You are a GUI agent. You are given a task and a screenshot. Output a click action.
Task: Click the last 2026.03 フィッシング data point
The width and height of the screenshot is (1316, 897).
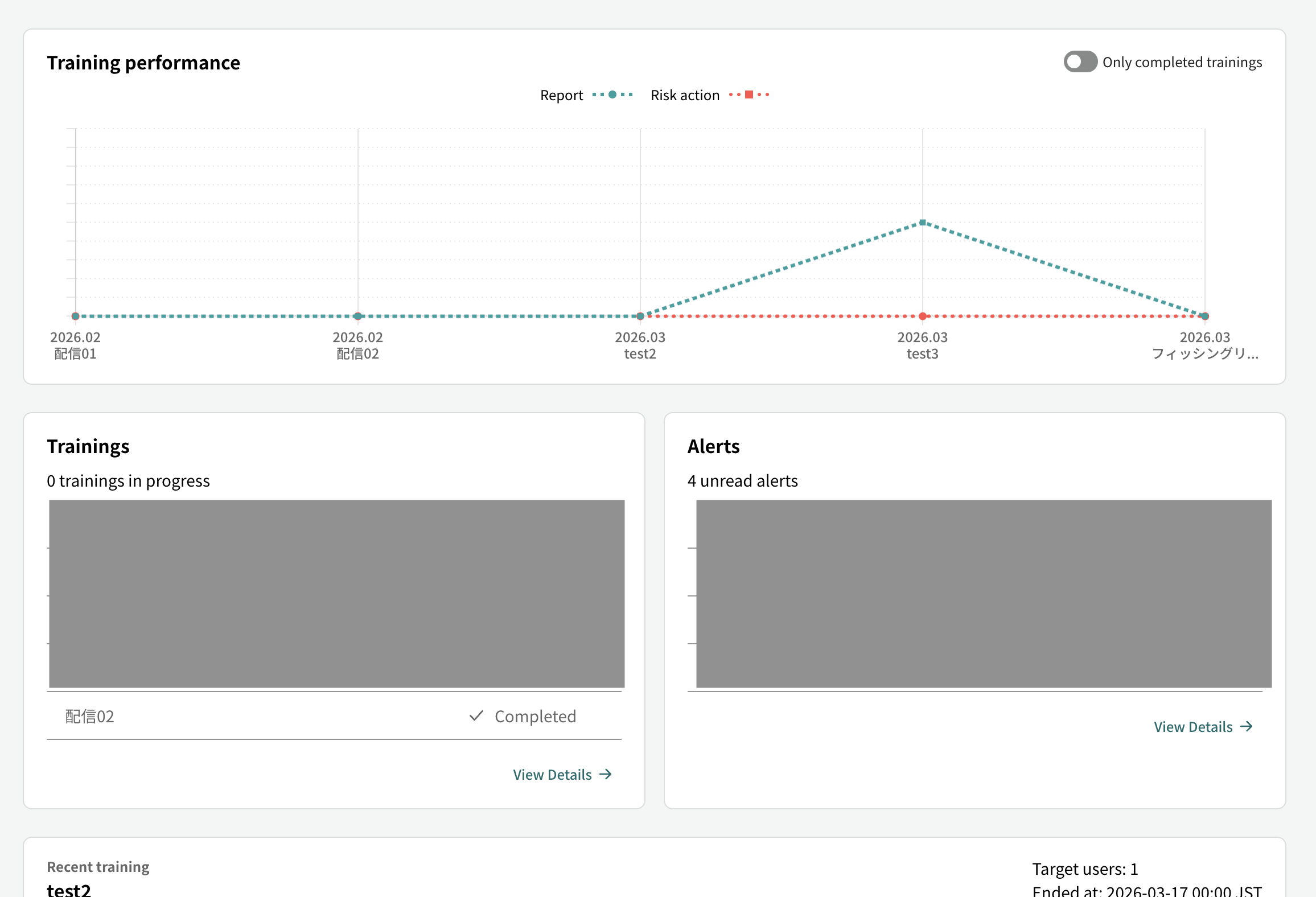[x=1205, y=316]
